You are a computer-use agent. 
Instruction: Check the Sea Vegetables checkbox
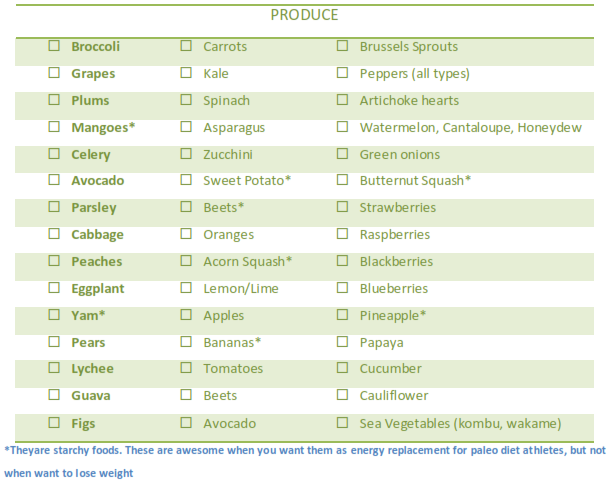pos(342,423)
